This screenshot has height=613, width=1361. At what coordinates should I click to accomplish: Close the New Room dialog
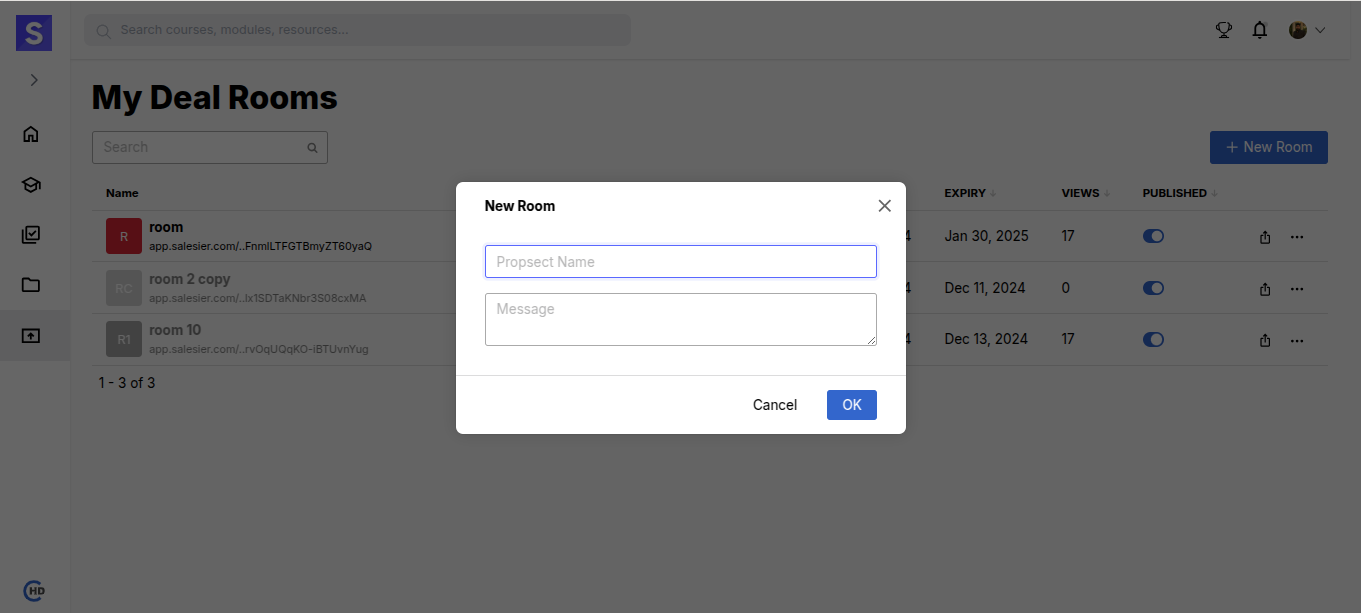[x=884, y=206]
